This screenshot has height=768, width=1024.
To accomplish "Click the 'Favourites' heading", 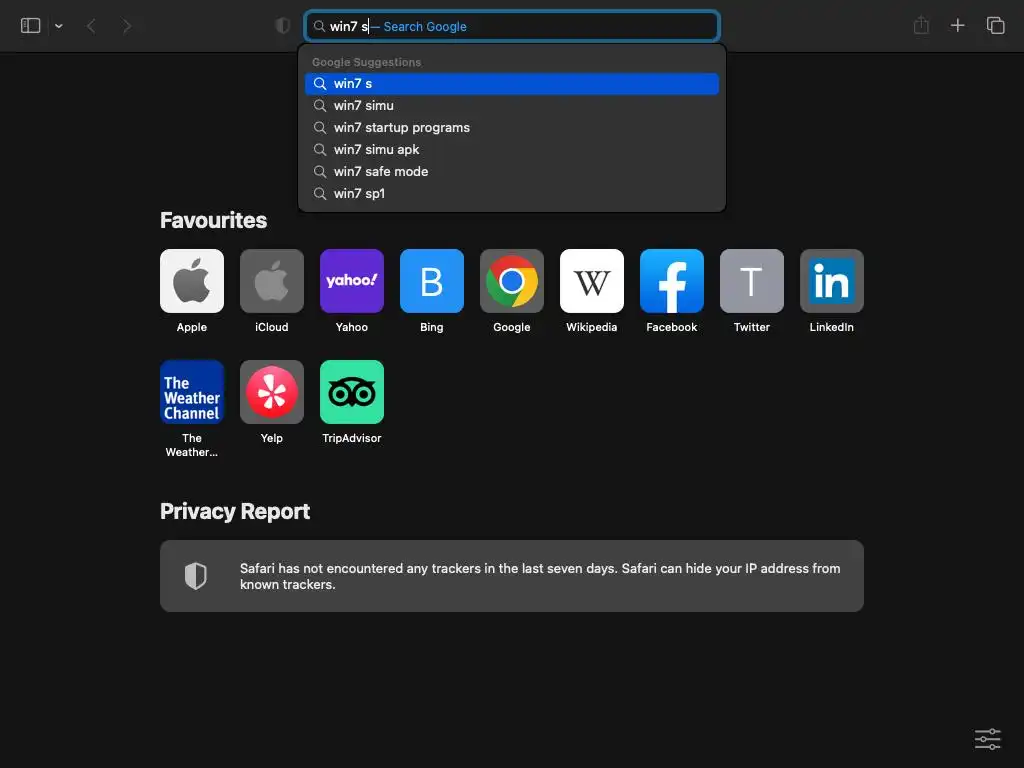I will 214,221.
